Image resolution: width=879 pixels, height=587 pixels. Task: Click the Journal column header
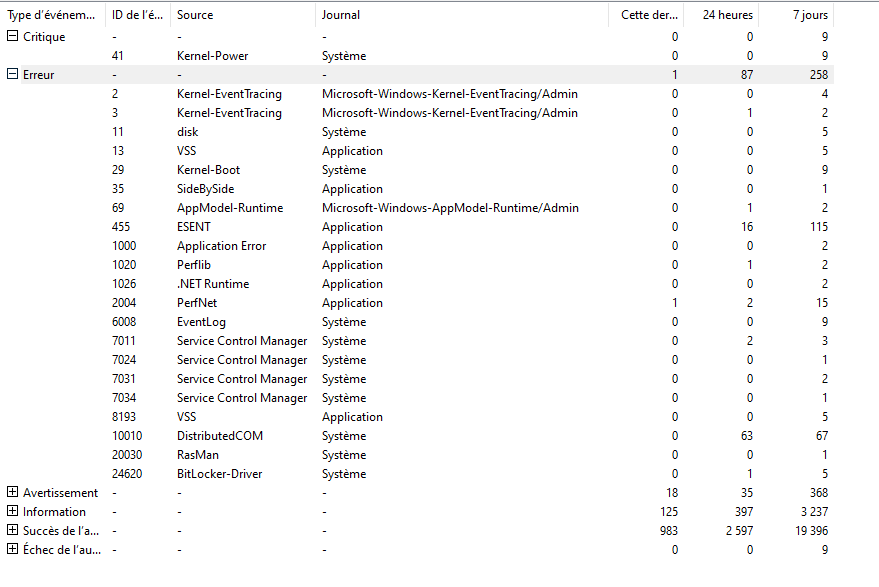click(461, 15)
